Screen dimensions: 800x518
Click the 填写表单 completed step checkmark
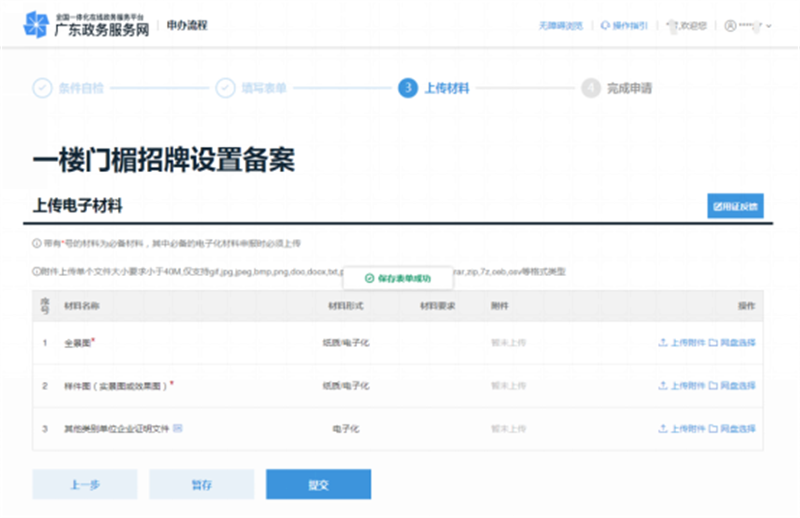(224, 88)
